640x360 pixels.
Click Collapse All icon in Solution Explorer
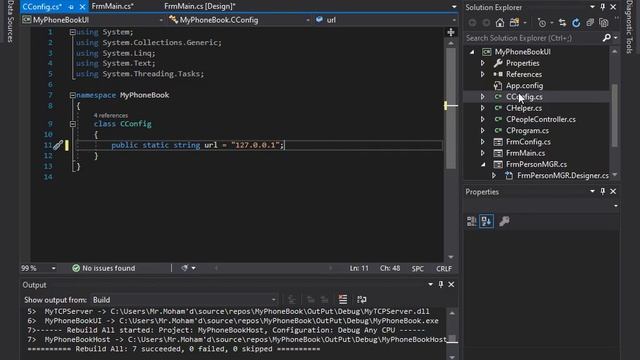tap(590, 23)
